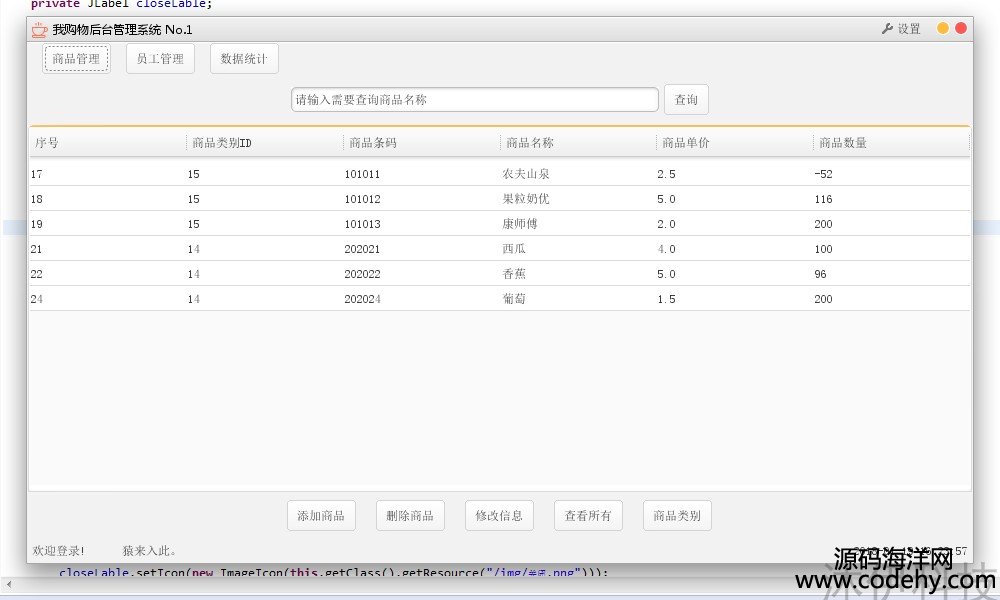The image size is (1000, 600).
Task: Select the row named 果粒奶优
Action: (x=499, y=199)
